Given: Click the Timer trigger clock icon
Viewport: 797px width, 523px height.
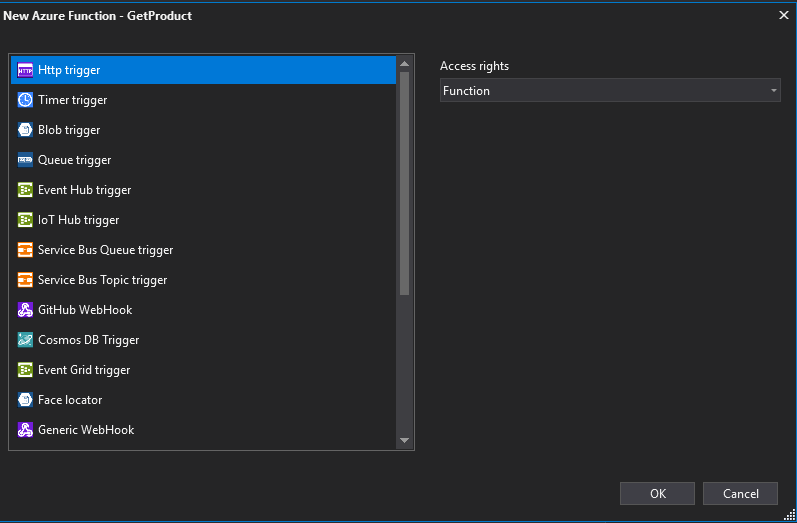Looking at the screenshot, I should point(25,100).
